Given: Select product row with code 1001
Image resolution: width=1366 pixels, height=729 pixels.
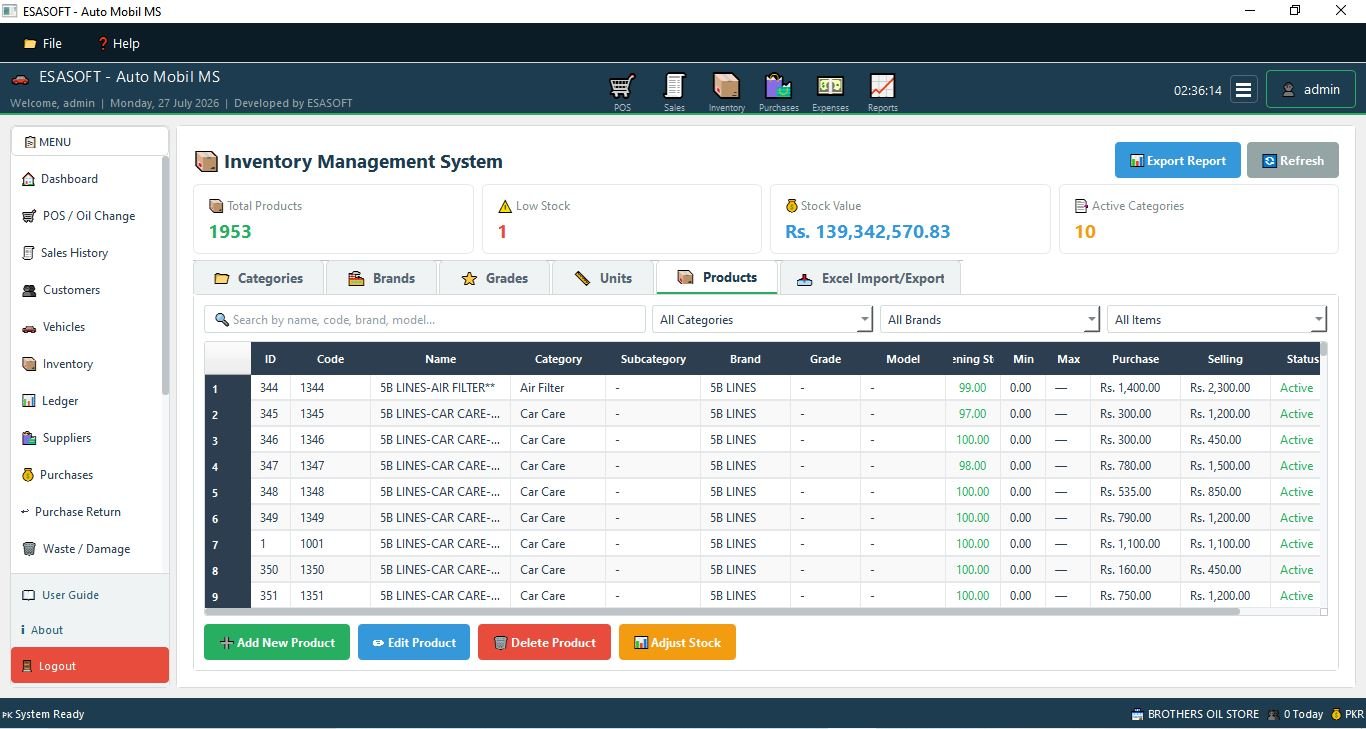Looking at the screenshot, I should (x=762, y=544).
